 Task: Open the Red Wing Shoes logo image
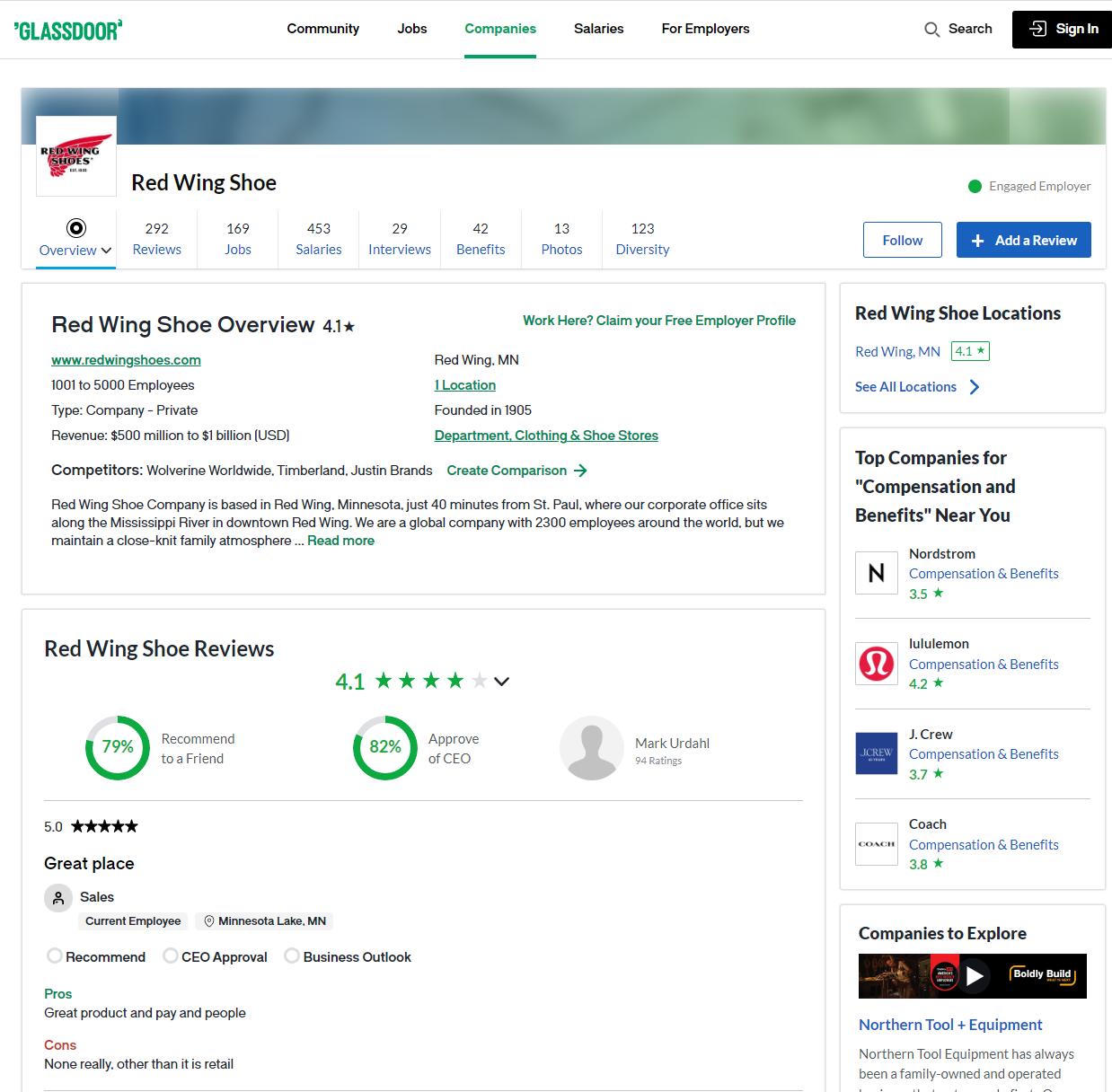point(76,156)
